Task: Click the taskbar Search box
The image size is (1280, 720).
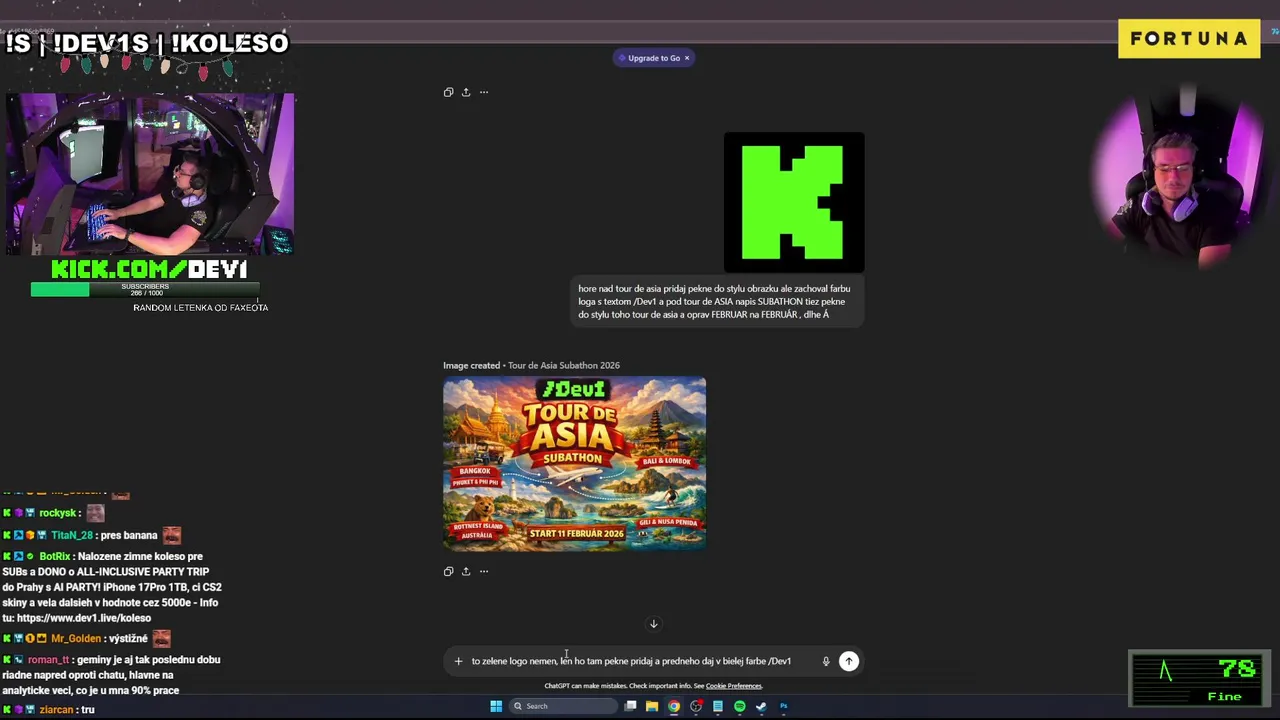Action: [563, 706]
